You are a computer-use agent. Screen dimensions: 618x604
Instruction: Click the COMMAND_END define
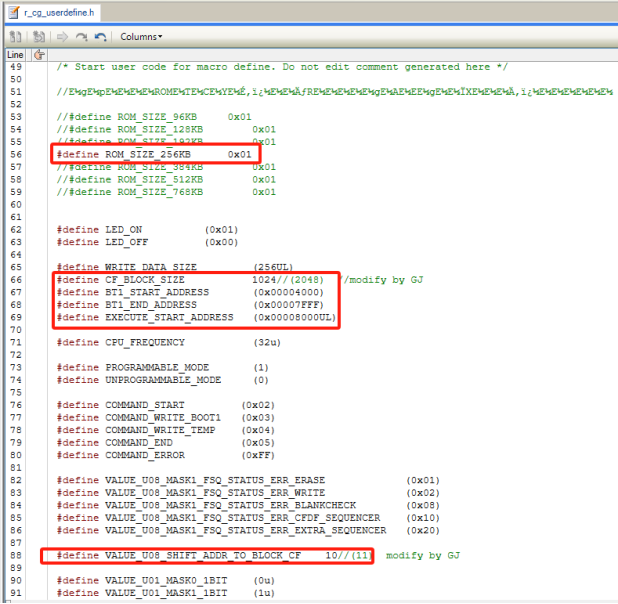point(166,443)
